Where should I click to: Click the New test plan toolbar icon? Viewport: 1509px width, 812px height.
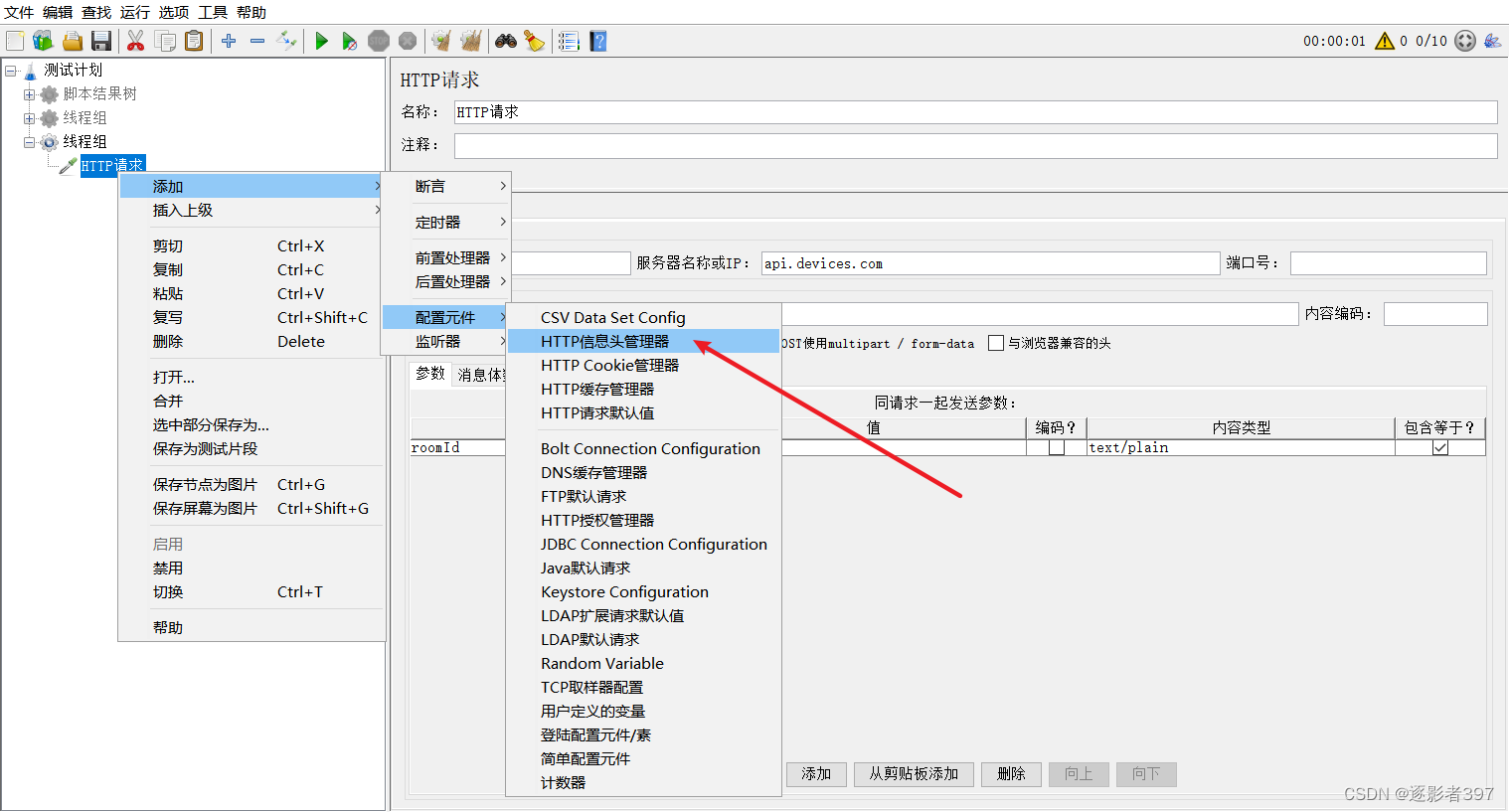[15, 41]
